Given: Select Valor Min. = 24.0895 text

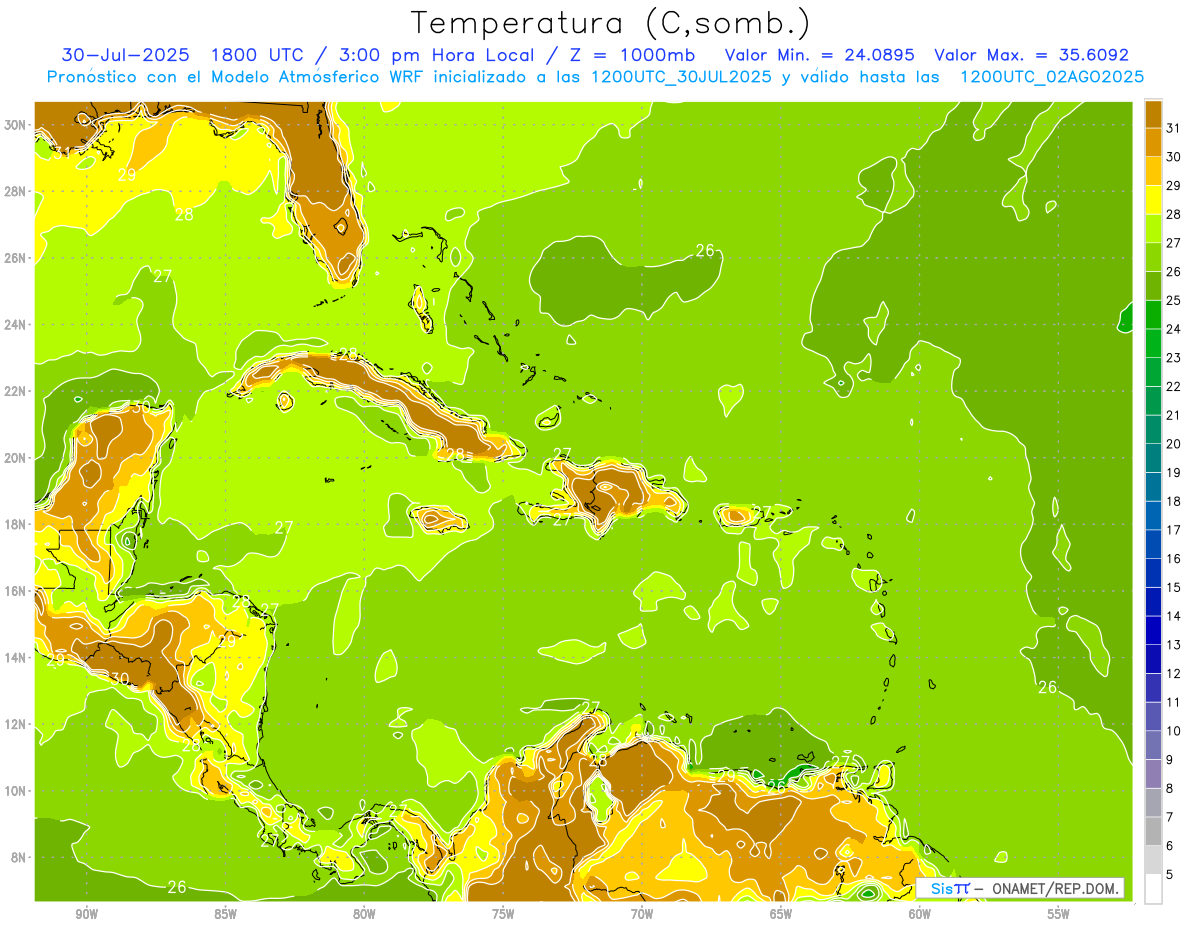Looking at the screenshot, I should 819,55.
